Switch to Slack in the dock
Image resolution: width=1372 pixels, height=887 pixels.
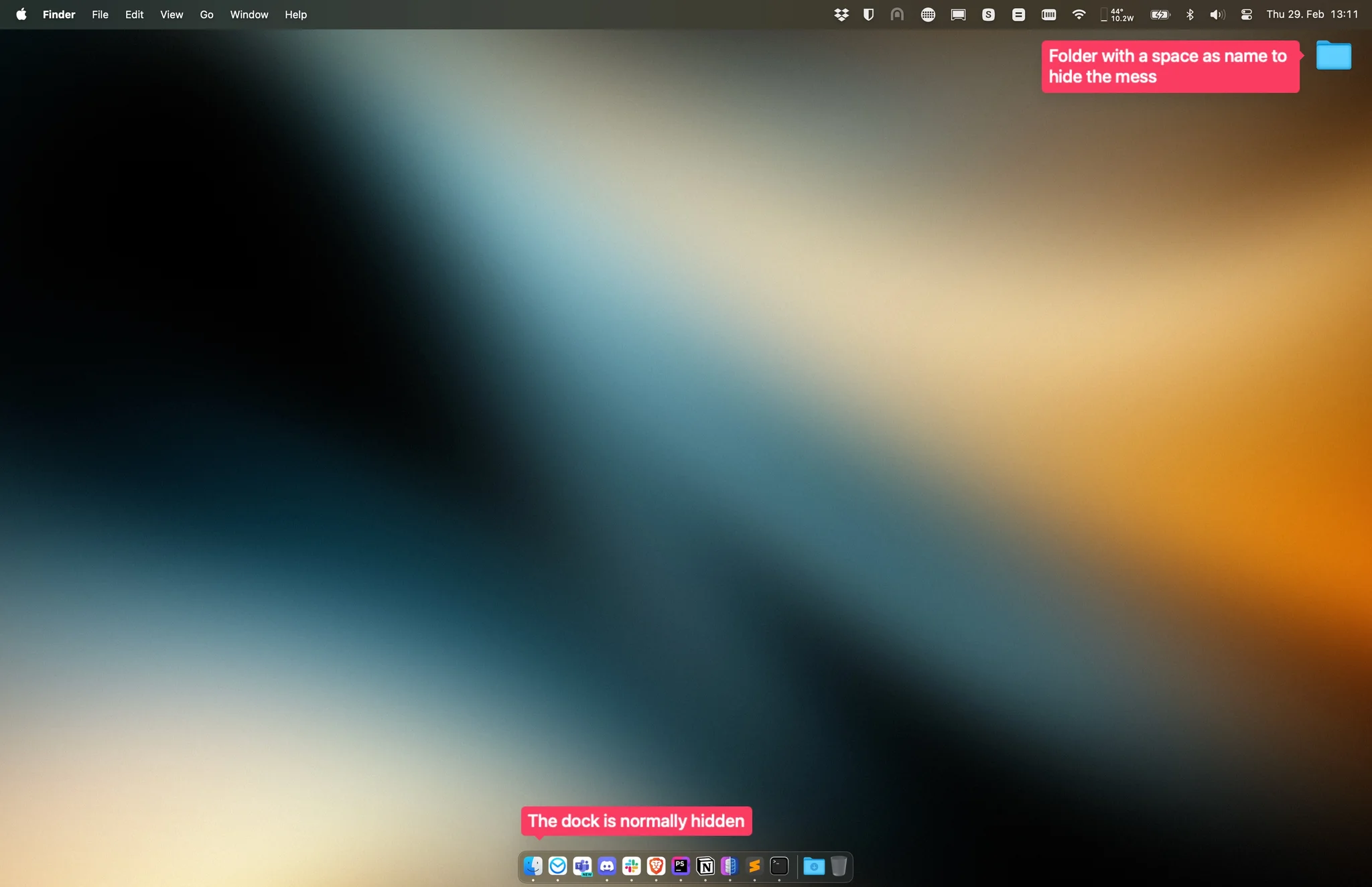coord(632,866)
